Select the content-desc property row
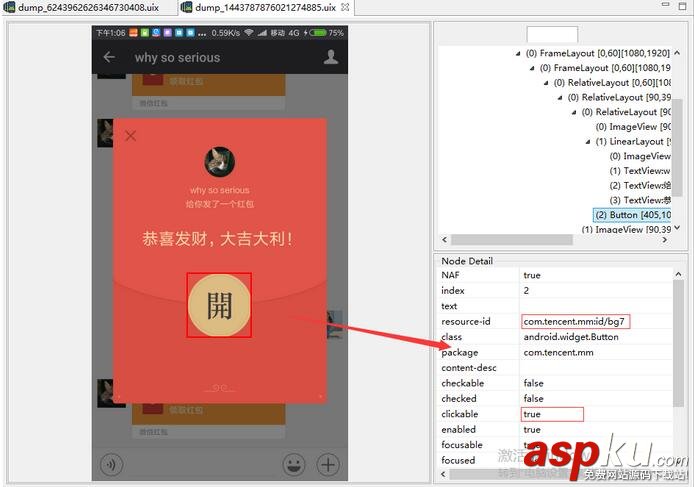Viewport: 694px width, 487px height. point(555,367)
